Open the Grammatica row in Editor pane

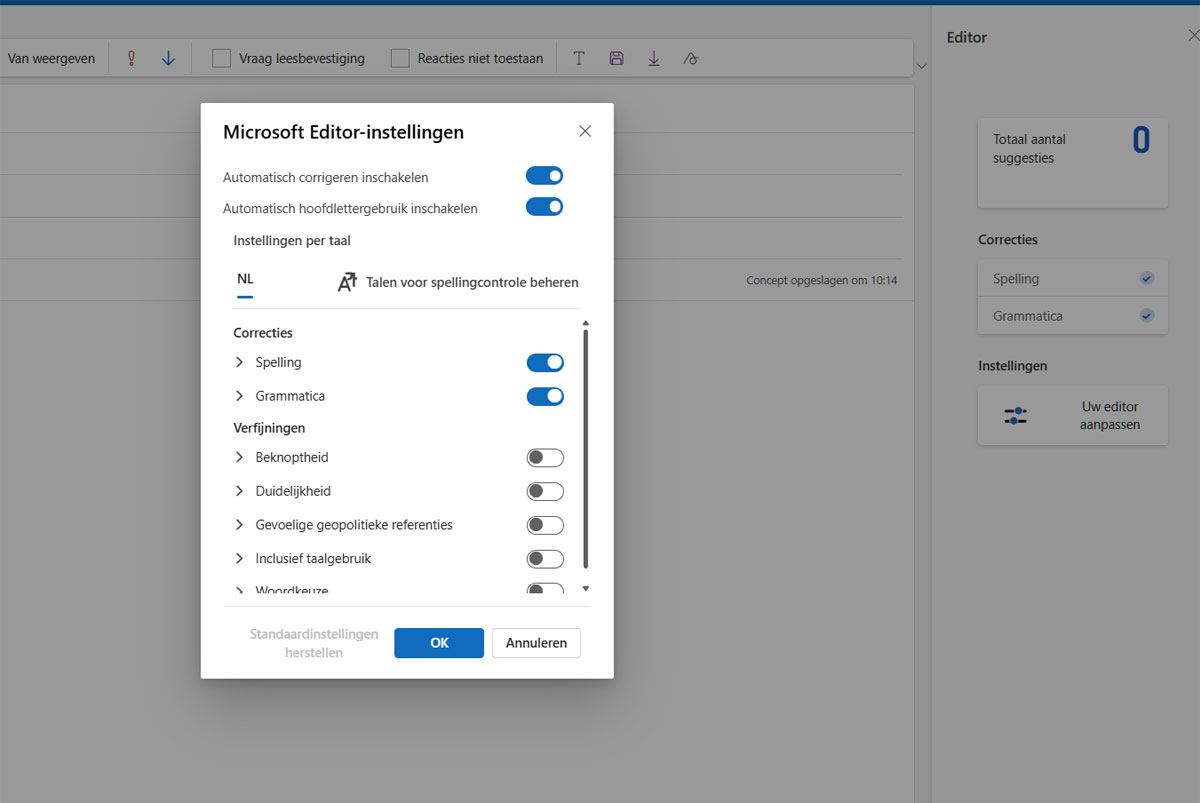coord(1073,316)
